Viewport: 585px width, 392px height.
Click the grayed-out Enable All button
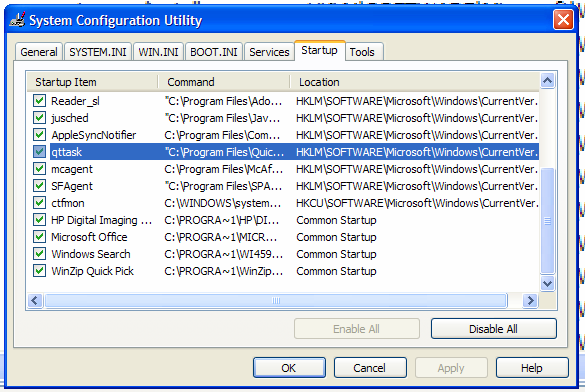pos(356,329)
